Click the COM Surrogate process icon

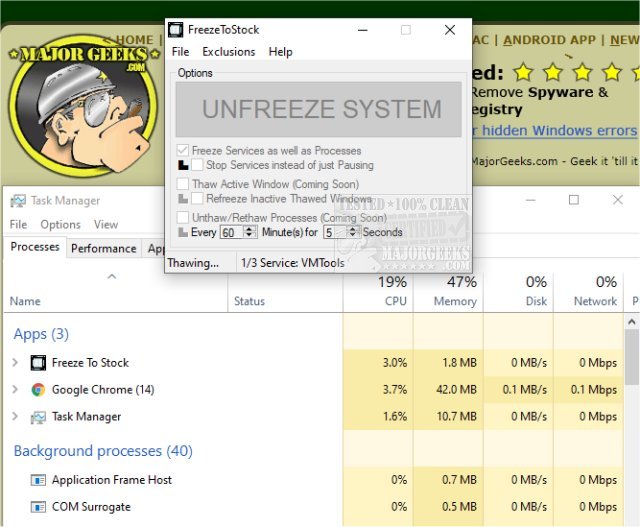point(38,507)
